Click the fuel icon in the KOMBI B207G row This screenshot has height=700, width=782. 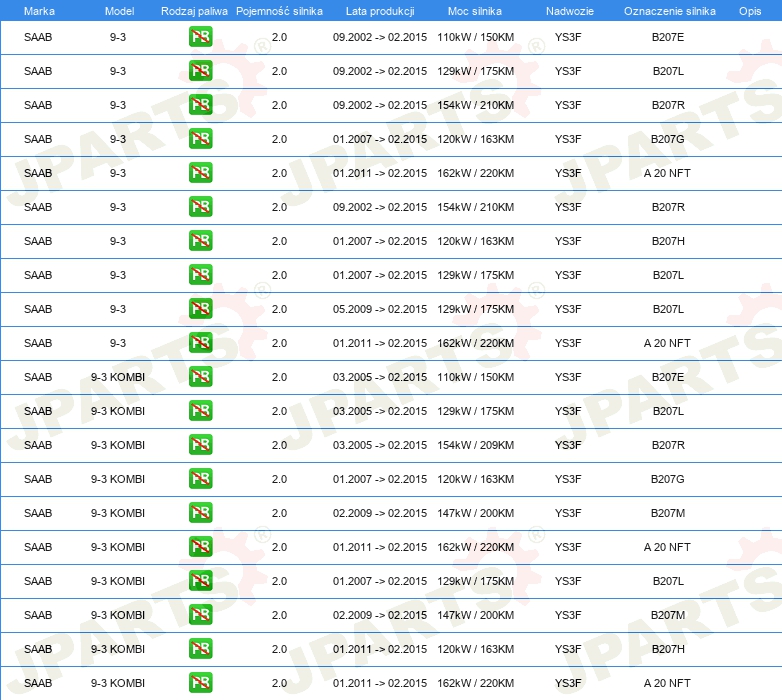pyautogui.click(x=200, y=479)
